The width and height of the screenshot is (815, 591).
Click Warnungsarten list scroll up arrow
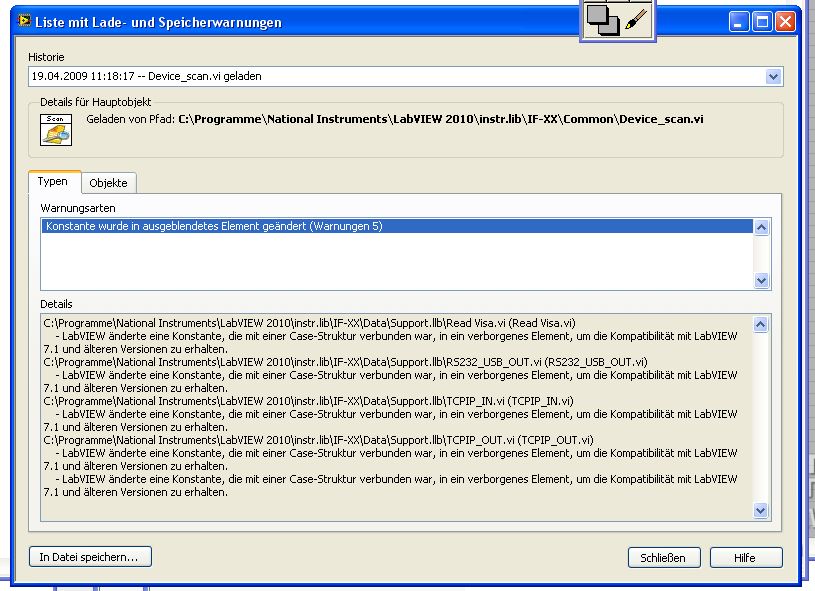761,227
